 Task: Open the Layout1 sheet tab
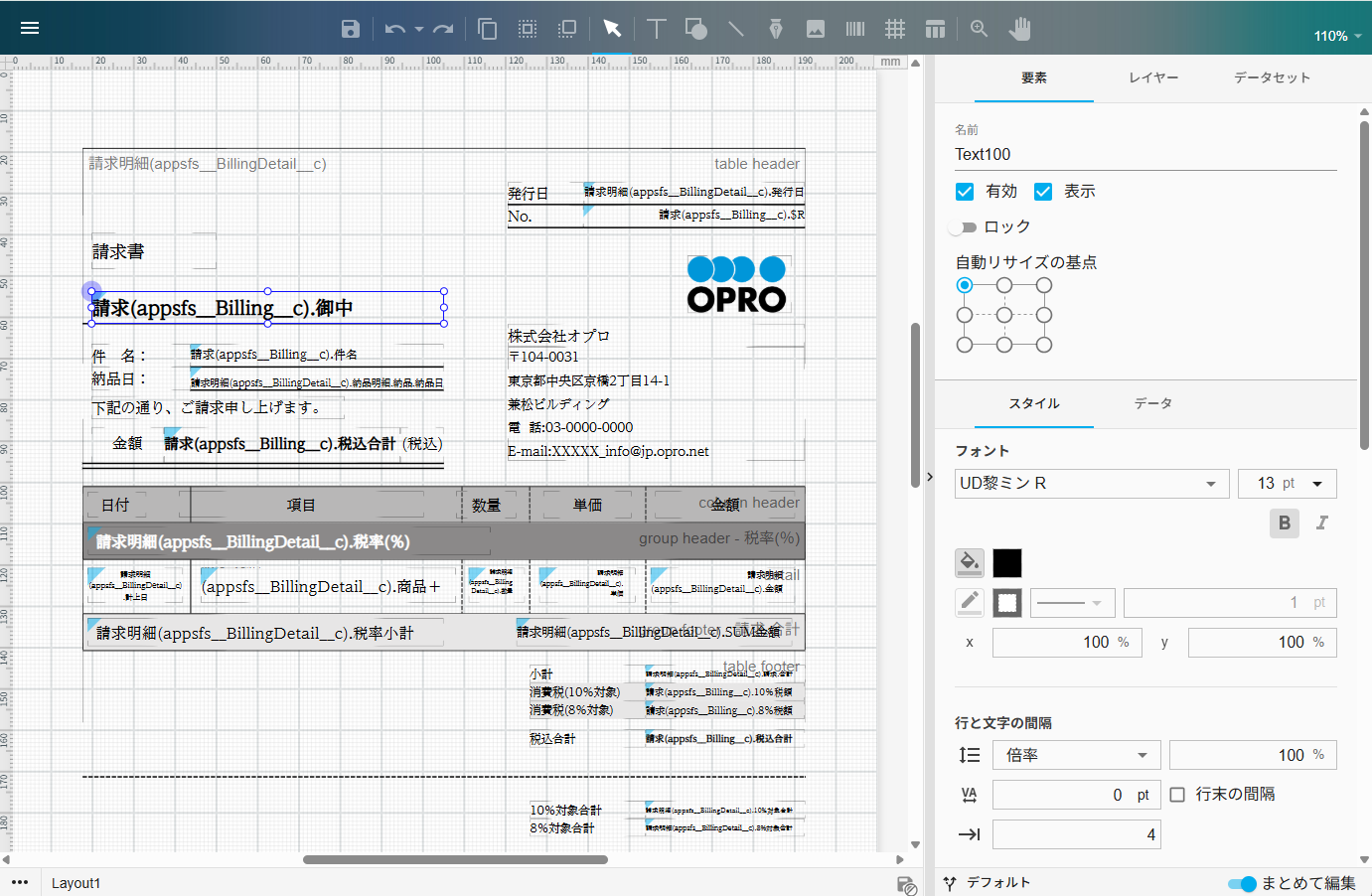76,883
